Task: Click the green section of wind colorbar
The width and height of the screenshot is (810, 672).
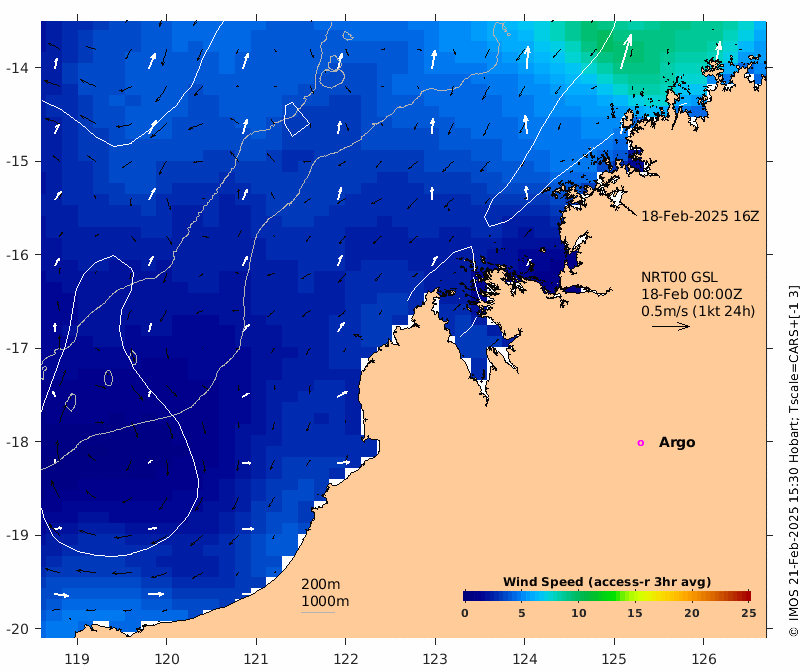Action: 601,596
